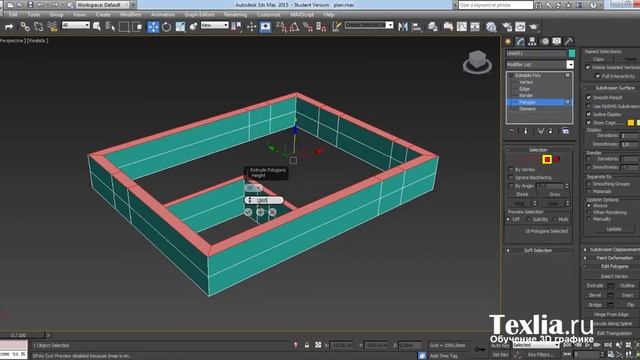Click the Shrink selection button
This screenshot has height=360, width=640.
click(x=522, y=194)
